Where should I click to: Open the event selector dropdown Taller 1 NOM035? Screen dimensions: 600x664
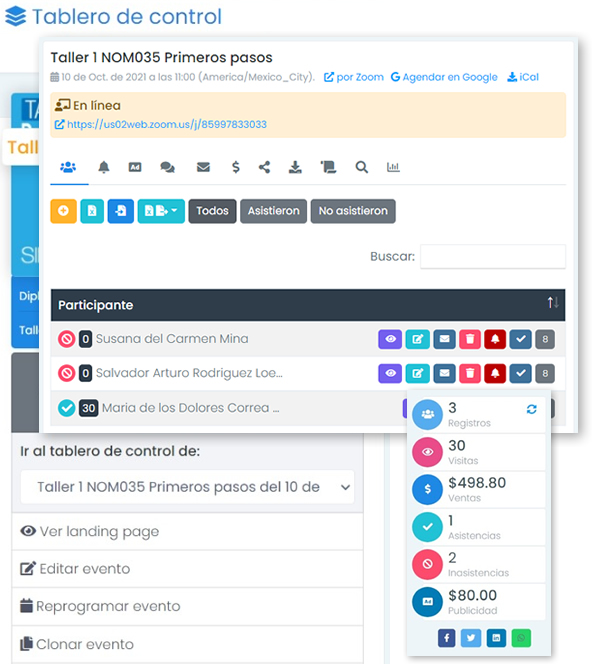[187, 487]
